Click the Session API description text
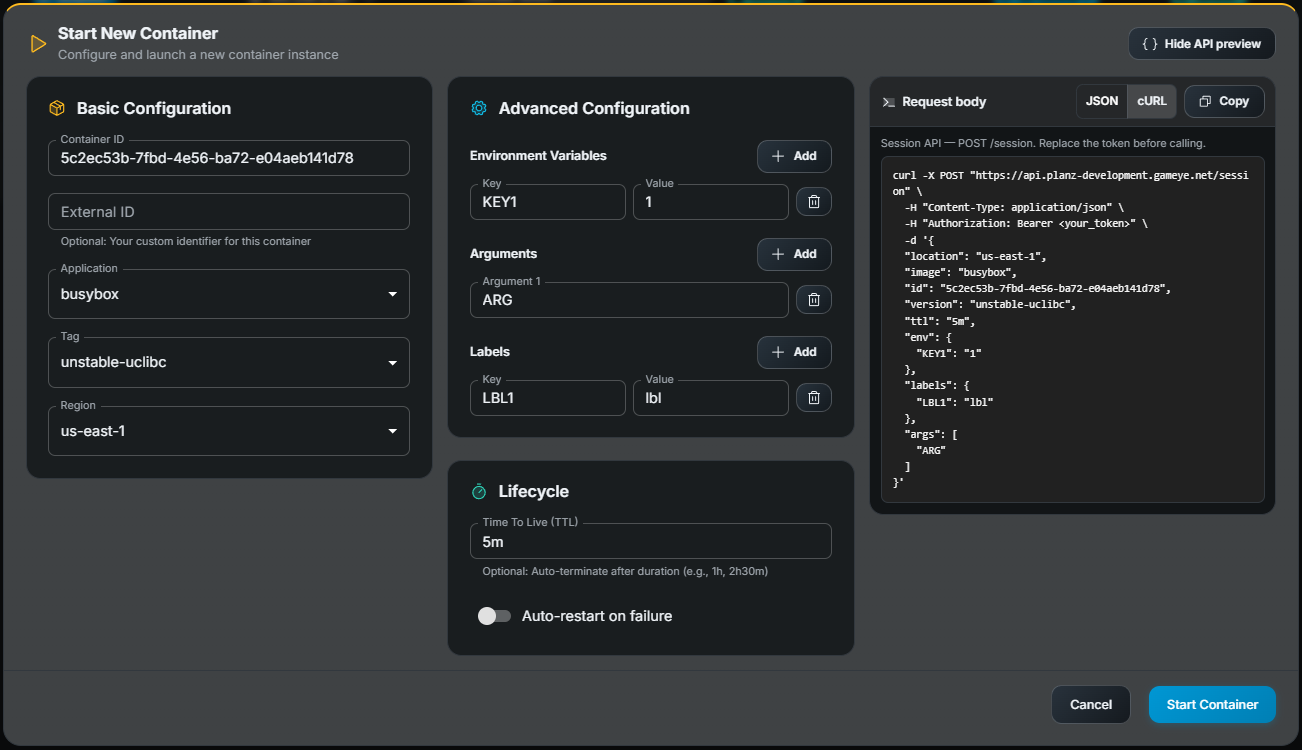 (x=1043, y=143)
